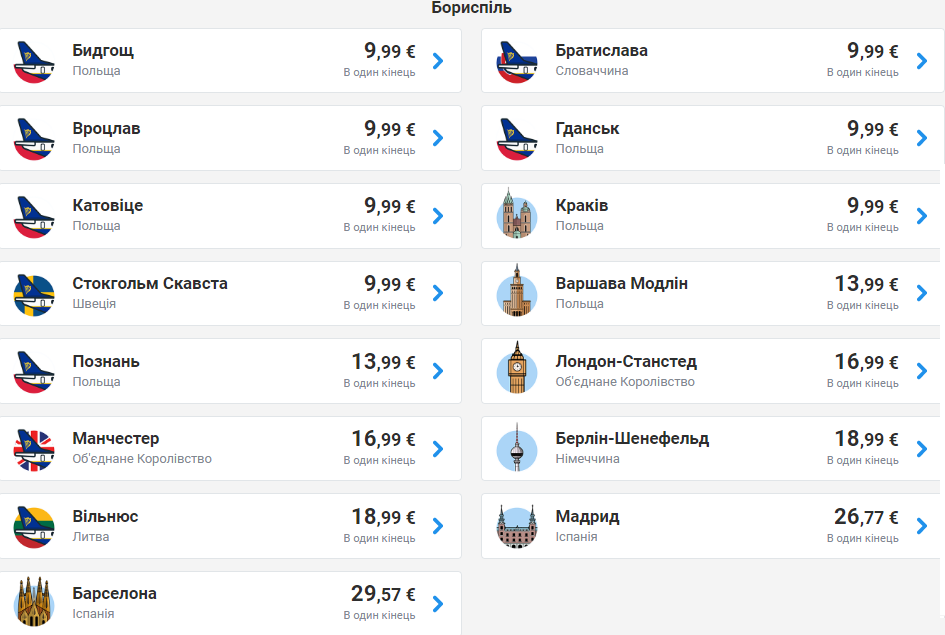
Task: Open the chevron arrow for Братислава
Action: tap(921, 61)
